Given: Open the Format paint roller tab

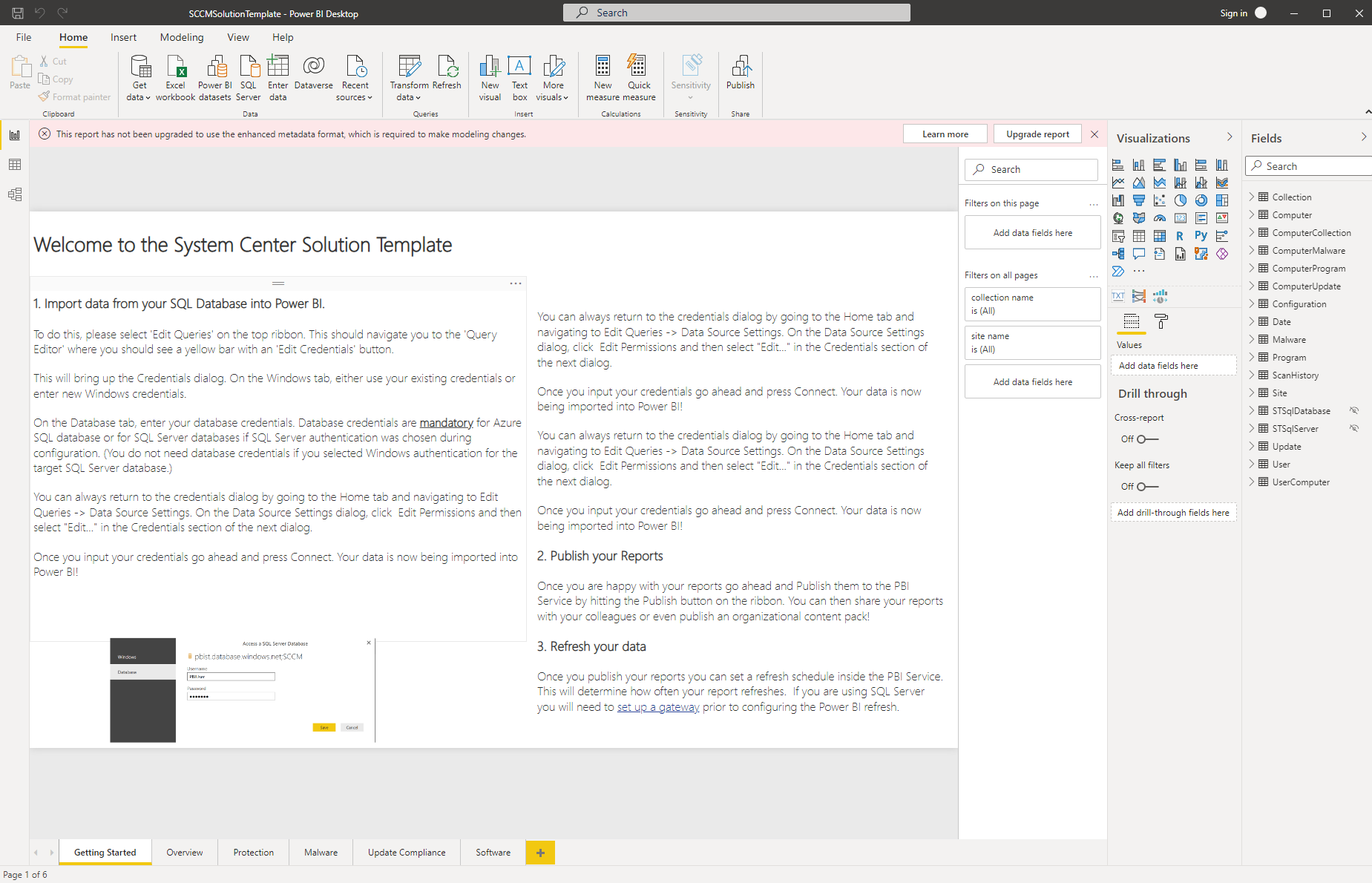Looking at the screenshot, I should click(x=1161, y=321).
